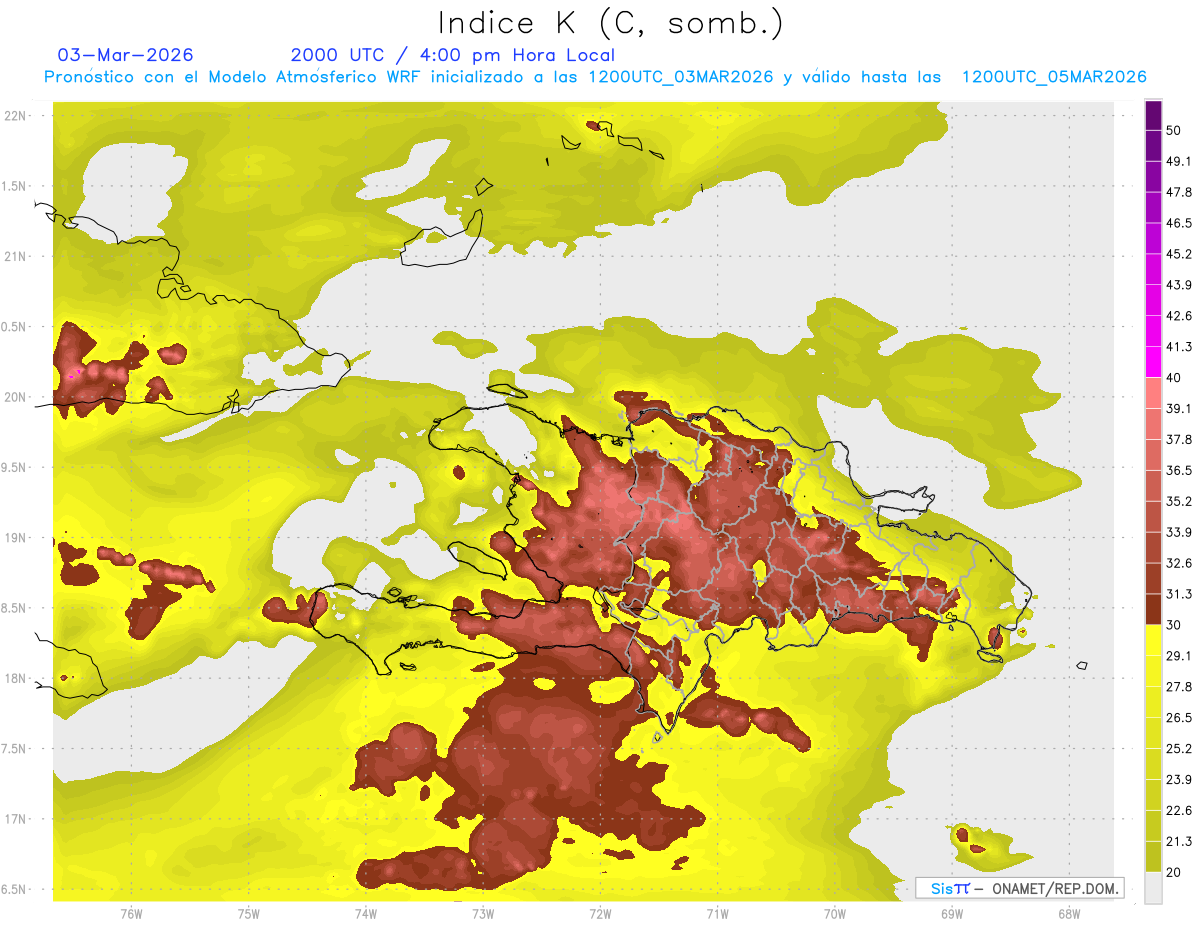Screen dimensions: 1200x927
Task: Click colorbar label '25.2'
Action: (x=1179, y=749)
